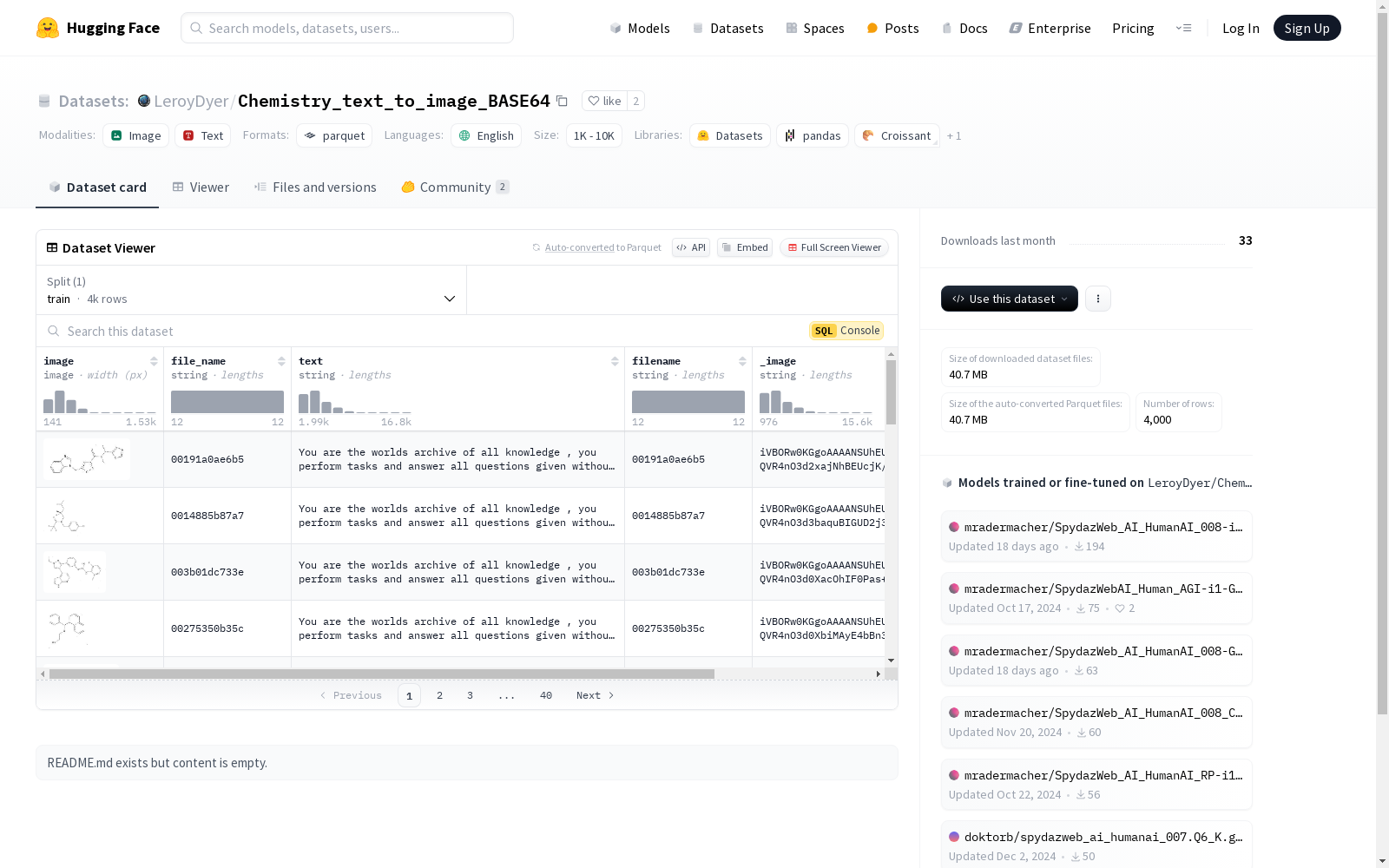The image size is (1389, 868).
Task: Click Next page in the pagination
Action: [x=596, y=695]
